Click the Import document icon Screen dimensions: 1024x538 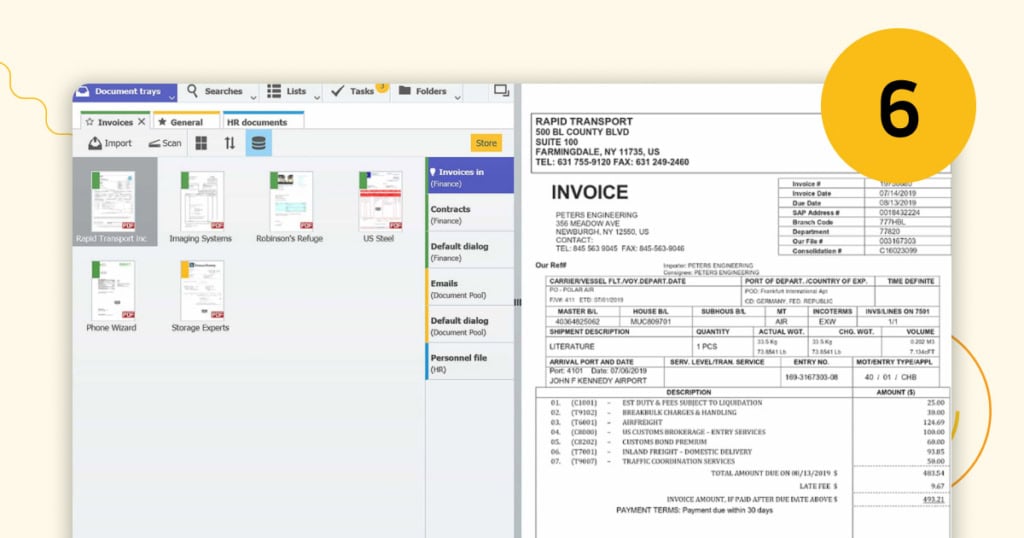coord(96,143)
